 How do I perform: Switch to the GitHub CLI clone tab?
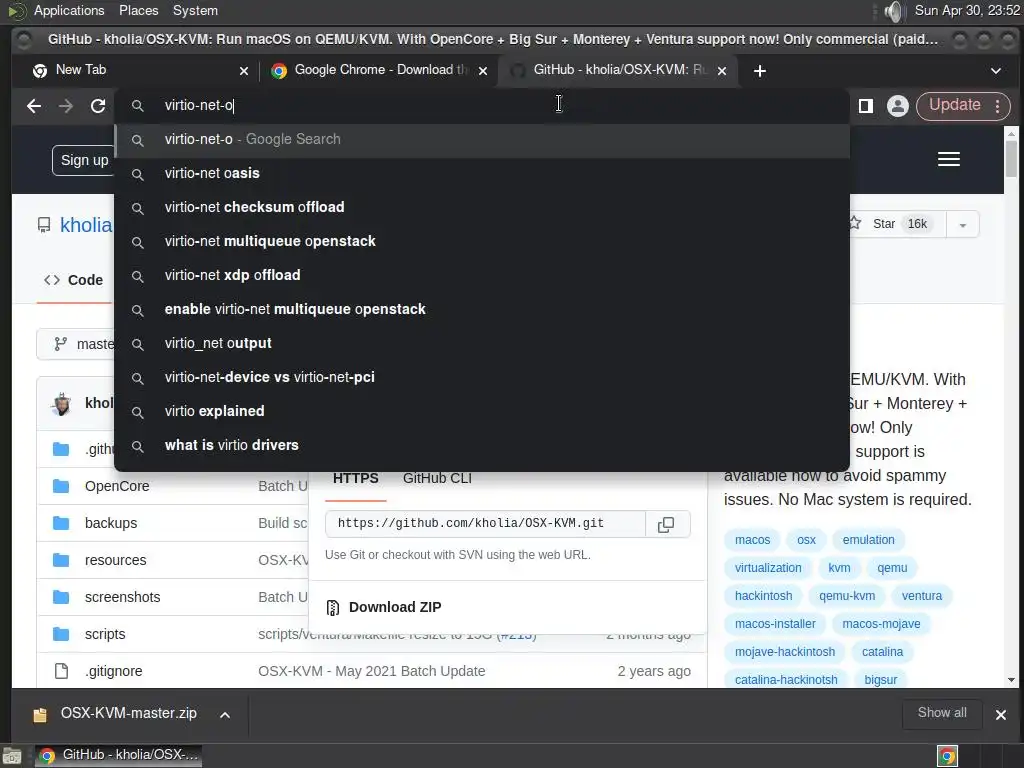pyautogui.click(x=437, y=479)
